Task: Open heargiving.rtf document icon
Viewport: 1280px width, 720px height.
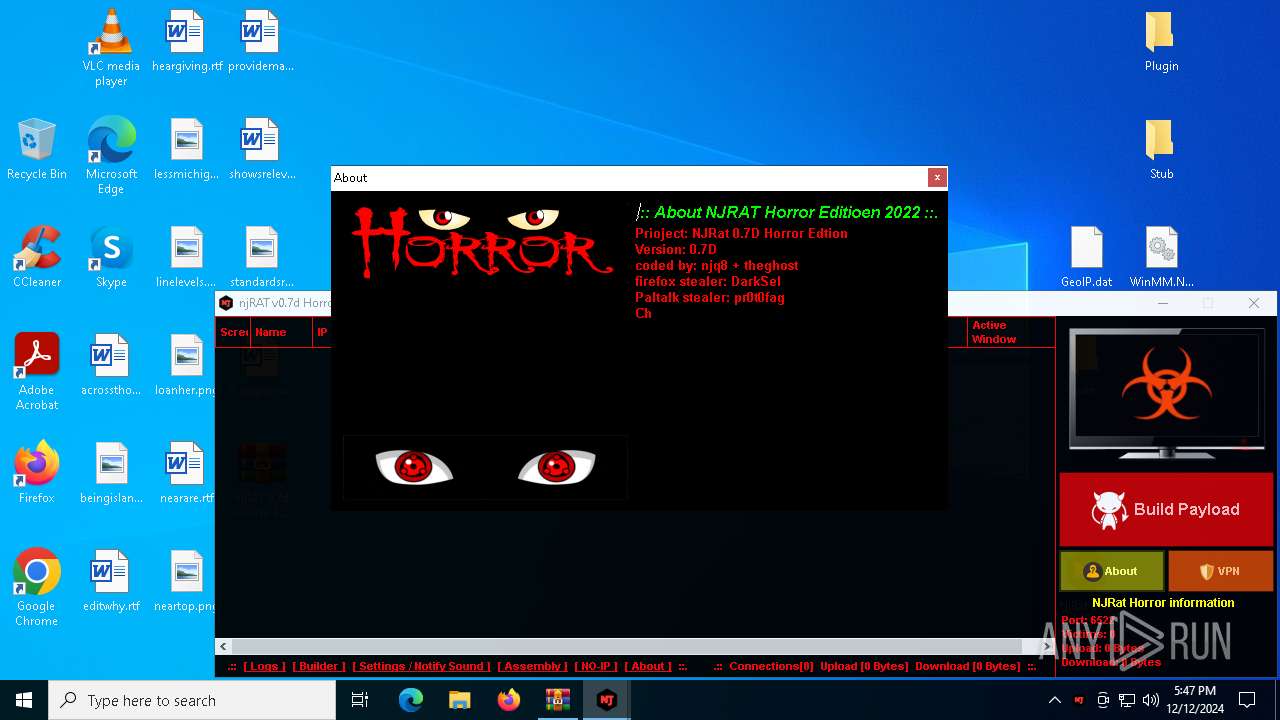Action: click(186, 42)
